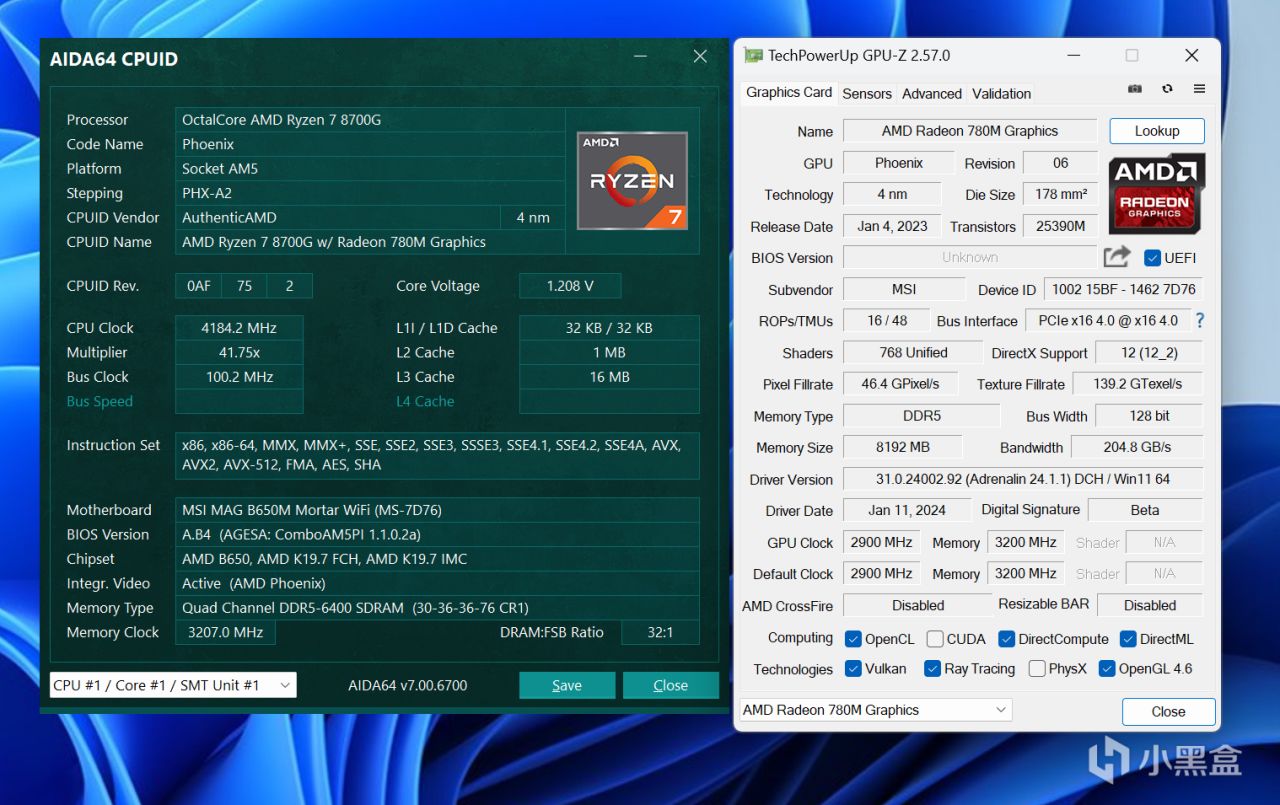Viewport: 1280px width, 805px height.
Task: Click the Release Date field
Action: [x=892, y=226]
